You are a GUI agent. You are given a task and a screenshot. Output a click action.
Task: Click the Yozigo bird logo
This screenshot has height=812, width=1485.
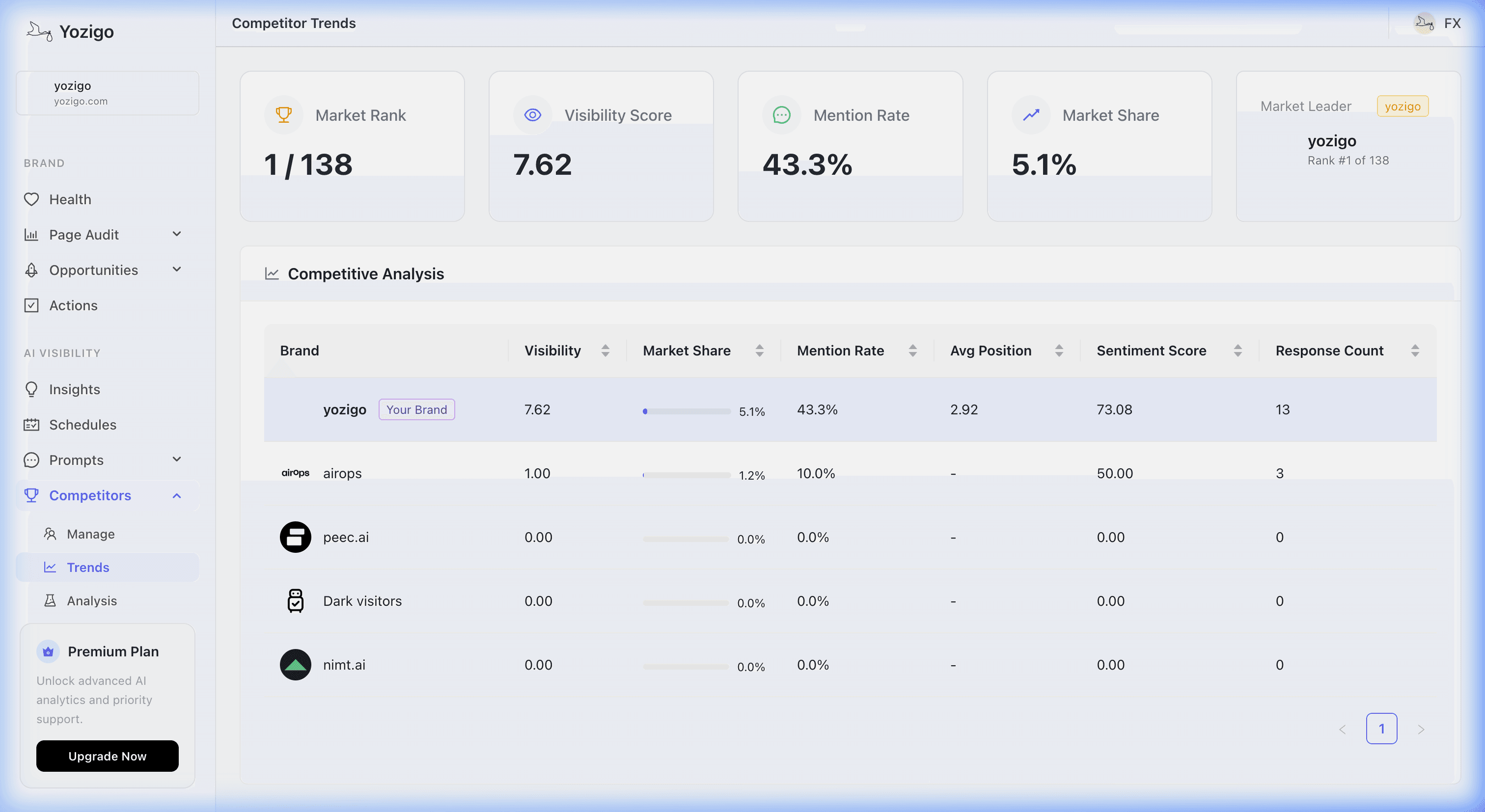39,31
